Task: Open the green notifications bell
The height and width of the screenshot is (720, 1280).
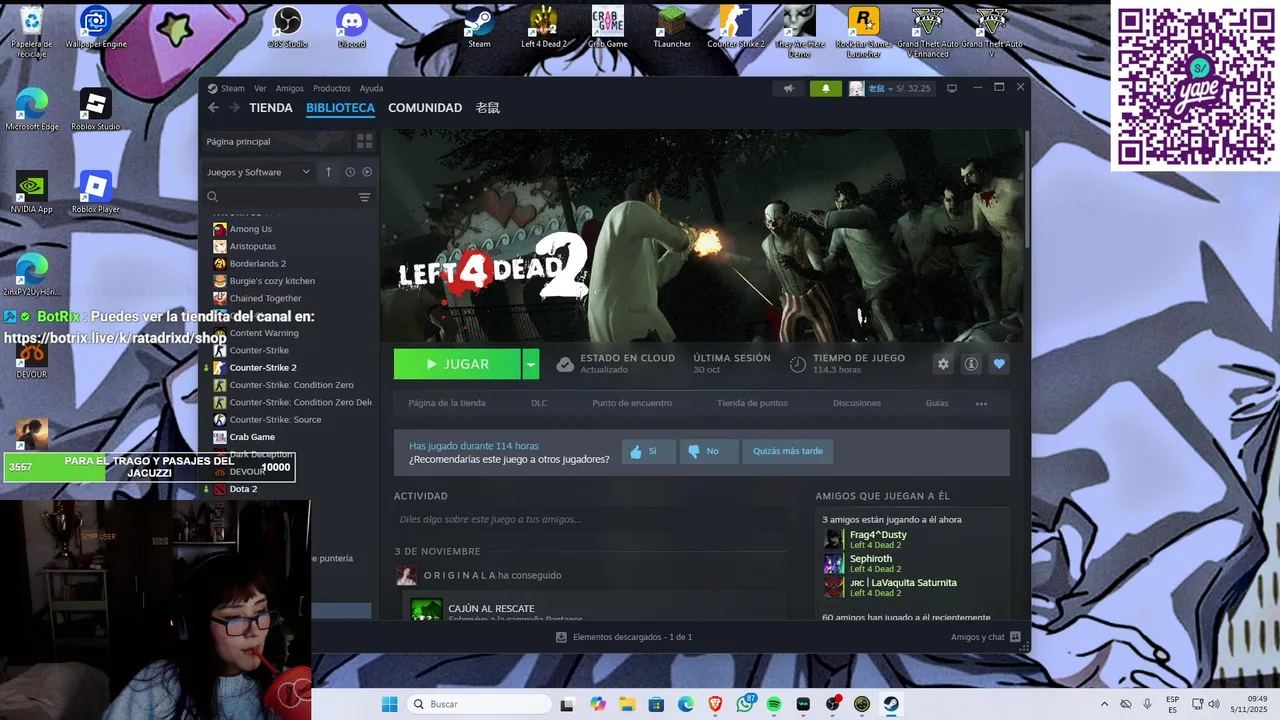Action: (825, 88)
